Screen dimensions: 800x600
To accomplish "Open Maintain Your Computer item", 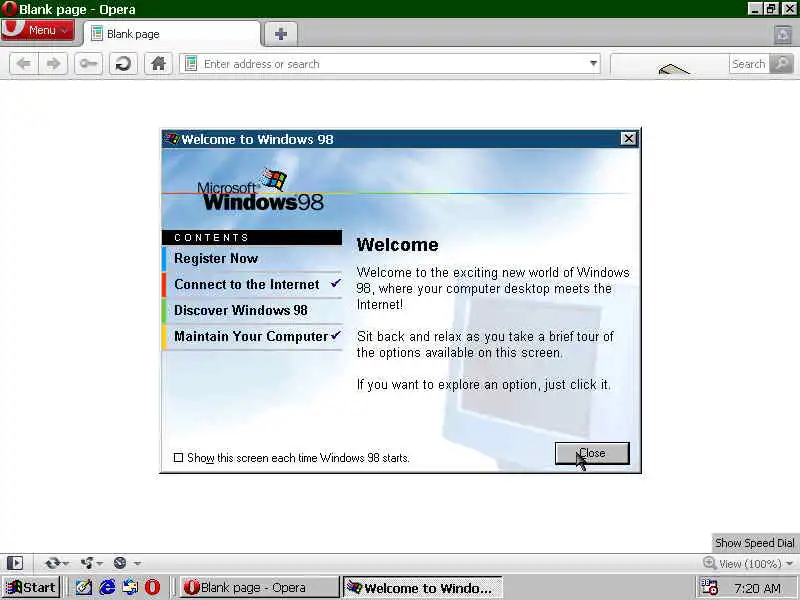I will [x=251, y=336].
